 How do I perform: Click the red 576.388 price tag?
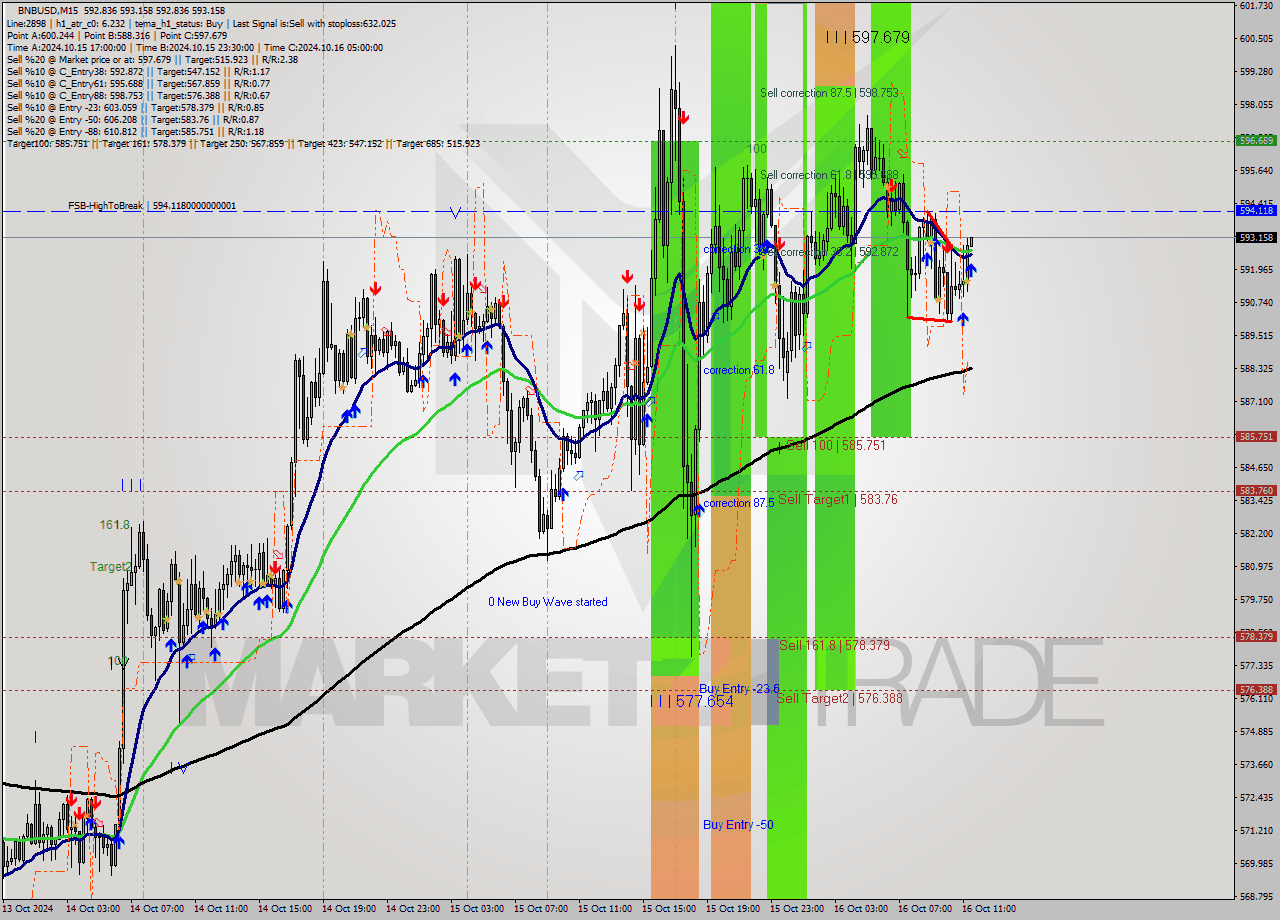click(x=1256, y=689)
